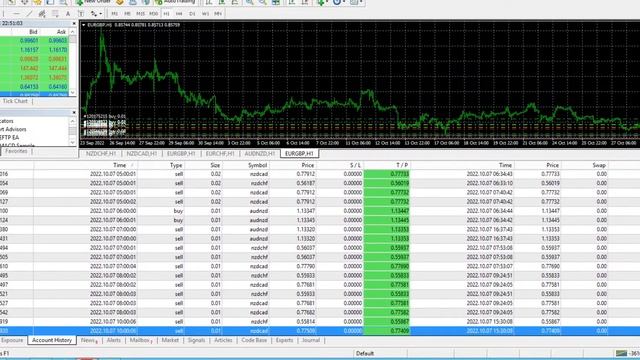Viewport: 640px width, 360px height.
Task: Close the Market Watch panel
Action: [74, 23]
